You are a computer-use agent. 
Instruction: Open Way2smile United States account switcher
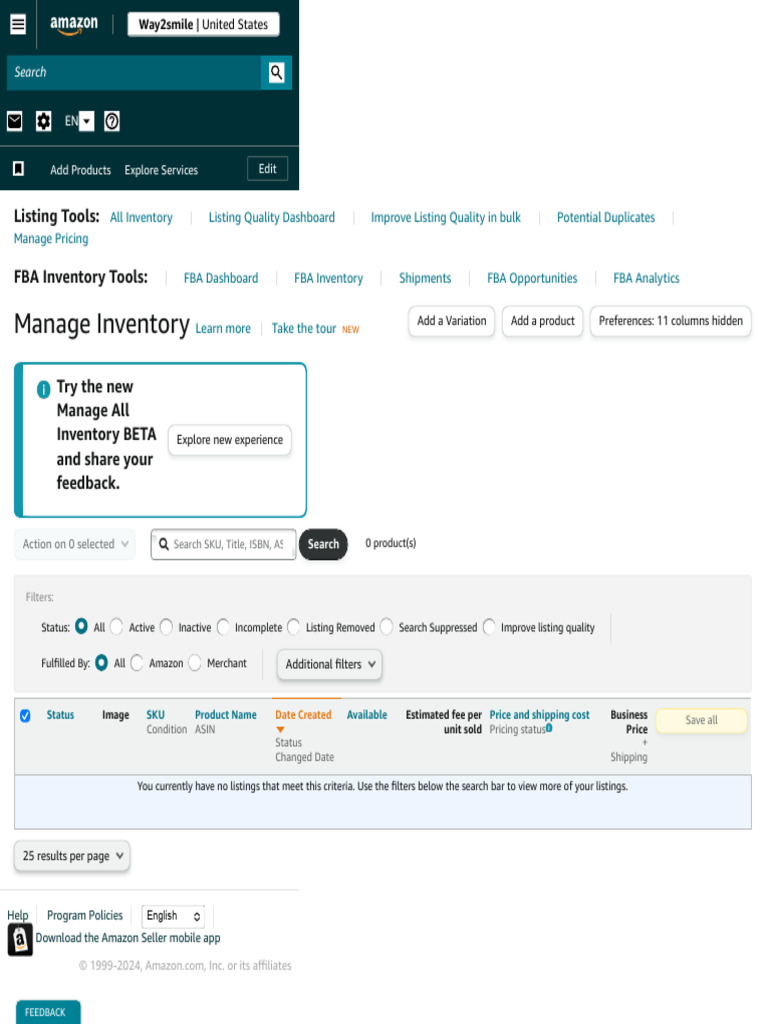[203, 25]
